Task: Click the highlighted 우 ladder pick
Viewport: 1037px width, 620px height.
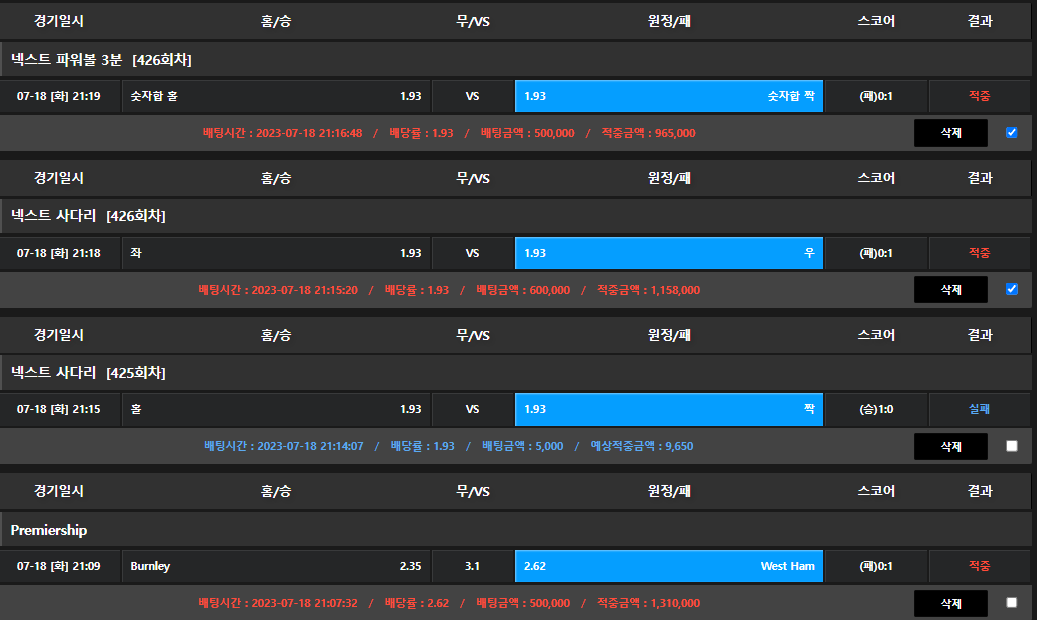Action: pyautogui.click(x=669, y=253)
